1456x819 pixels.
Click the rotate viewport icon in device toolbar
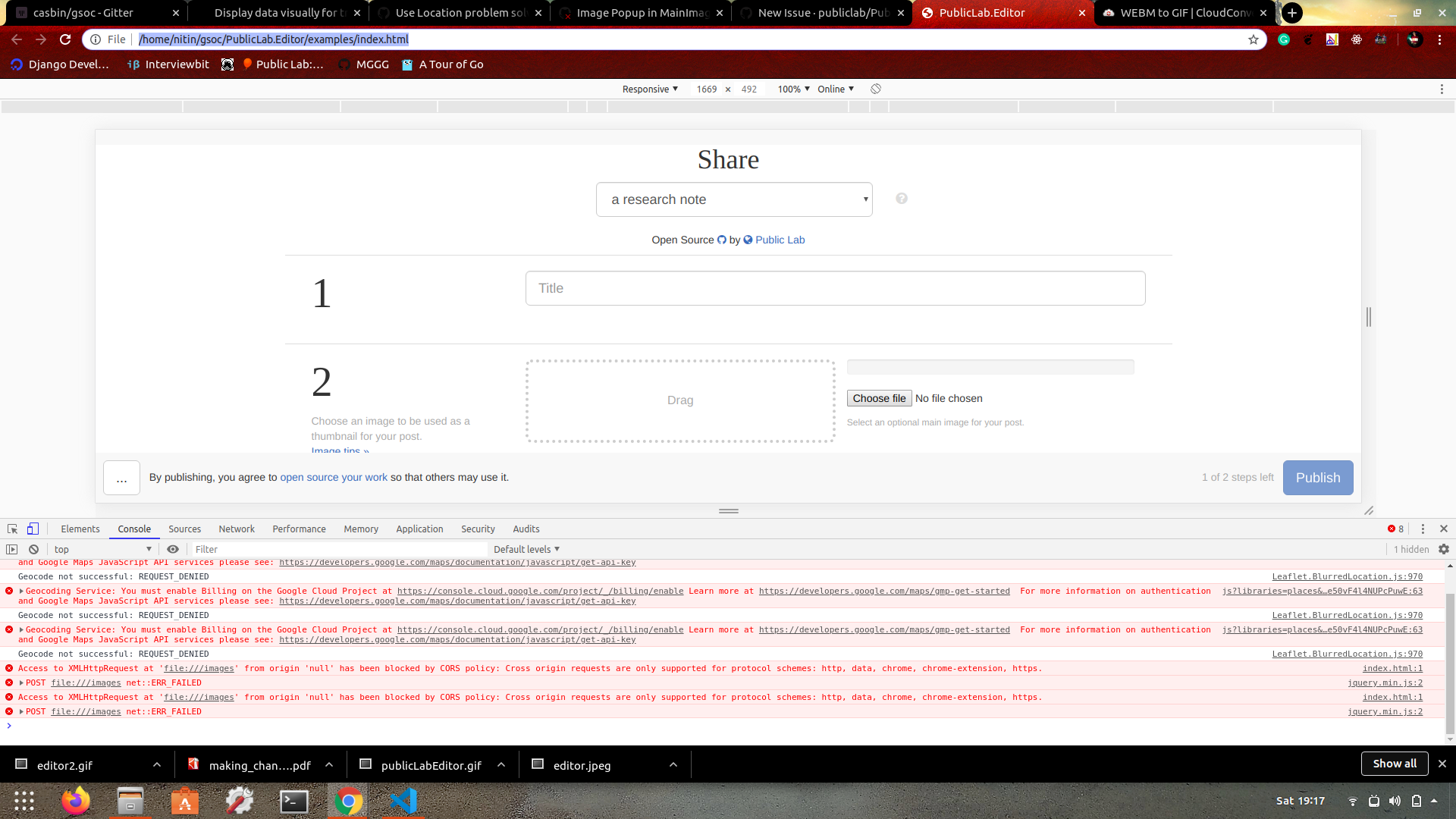876,89
